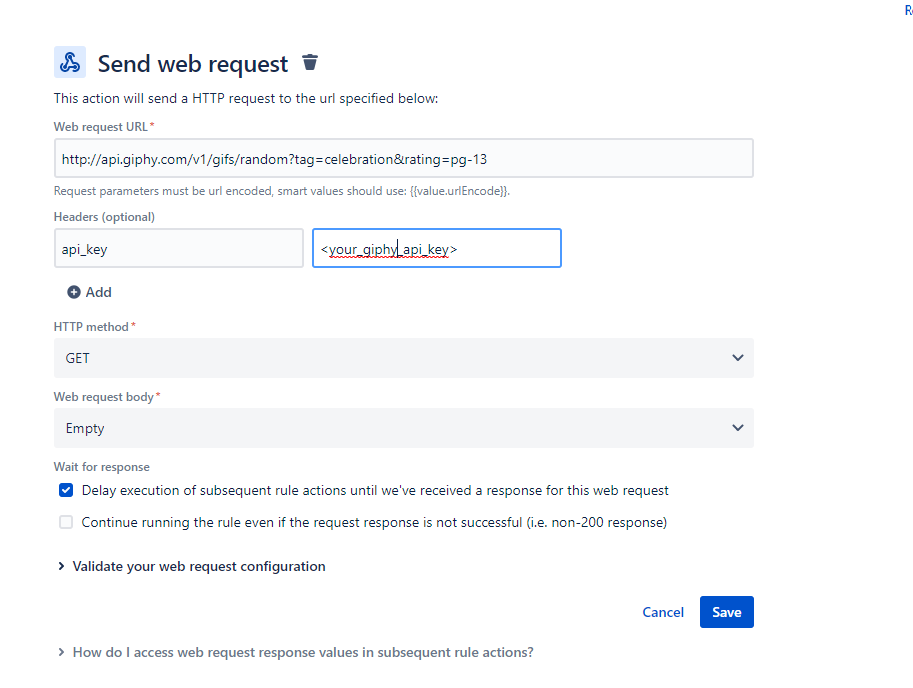The width and height of the screenshot is (913, 688).
Task: Click the plus icon to add header
Action: tap(74, 292)
